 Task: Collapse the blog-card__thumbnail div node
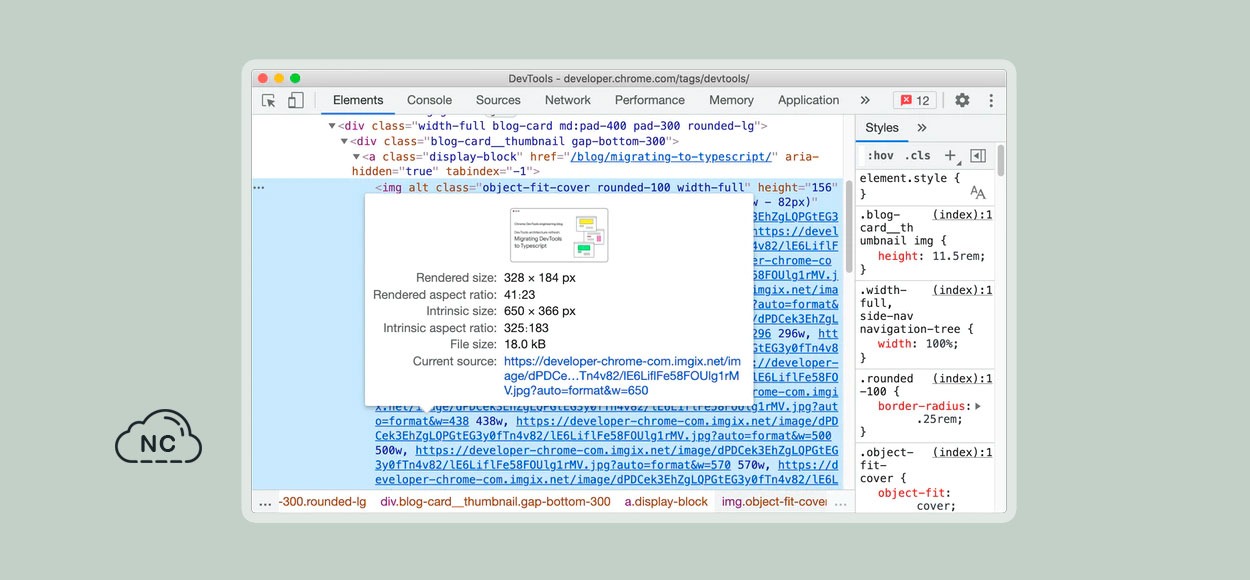coord(345,142)
